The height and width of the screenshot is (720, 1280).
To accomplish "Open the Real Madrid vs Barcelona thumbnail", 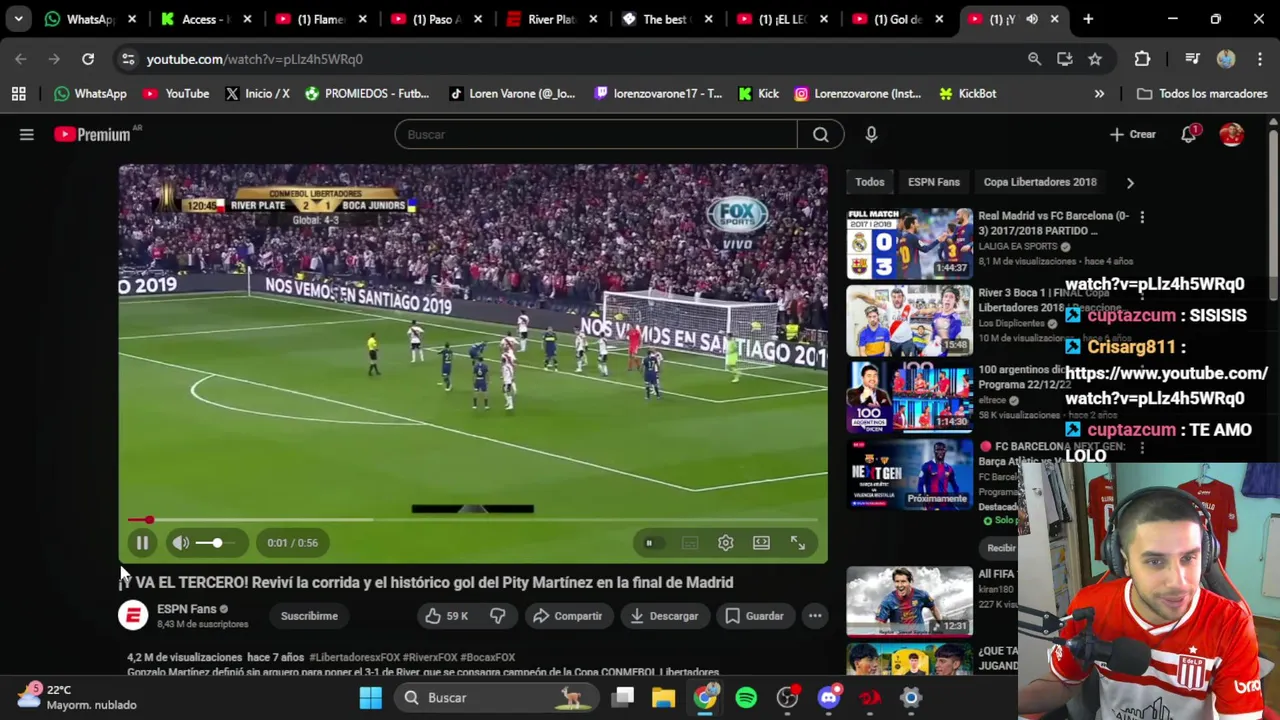I will tap(909, 243).
